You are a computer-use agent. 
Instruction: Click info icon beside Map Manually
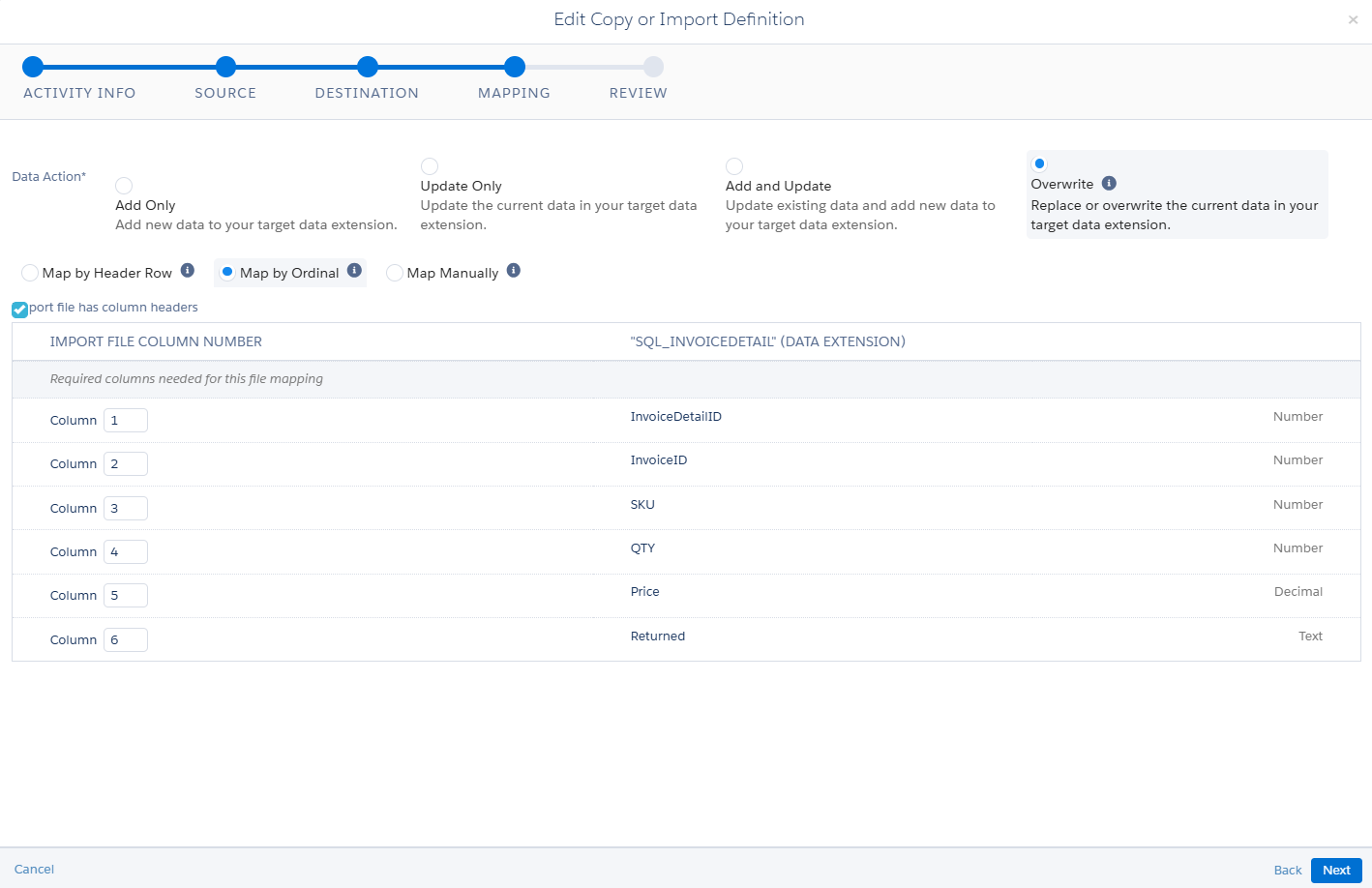tap(514, 271)
